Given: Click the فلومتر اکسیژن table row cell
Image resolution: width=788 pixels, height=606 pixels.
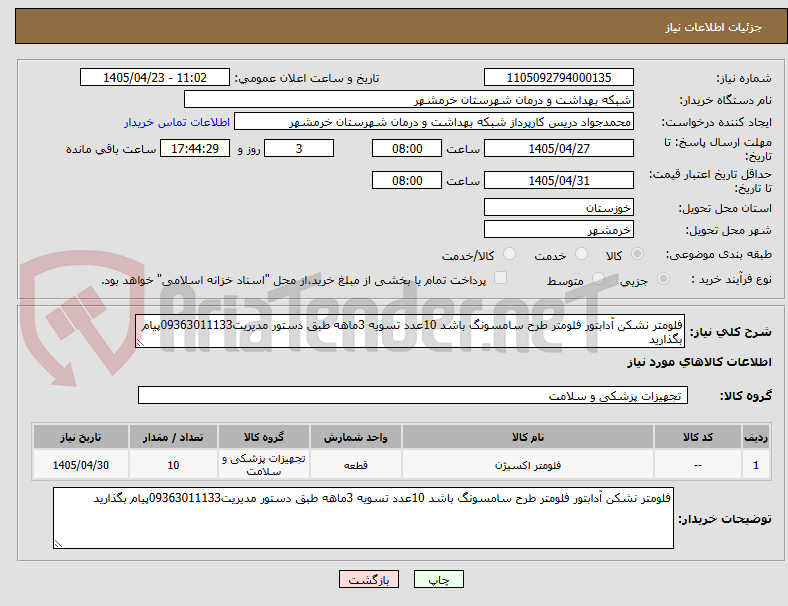Looking at the screenshot, I should click(x=528, y=465).
